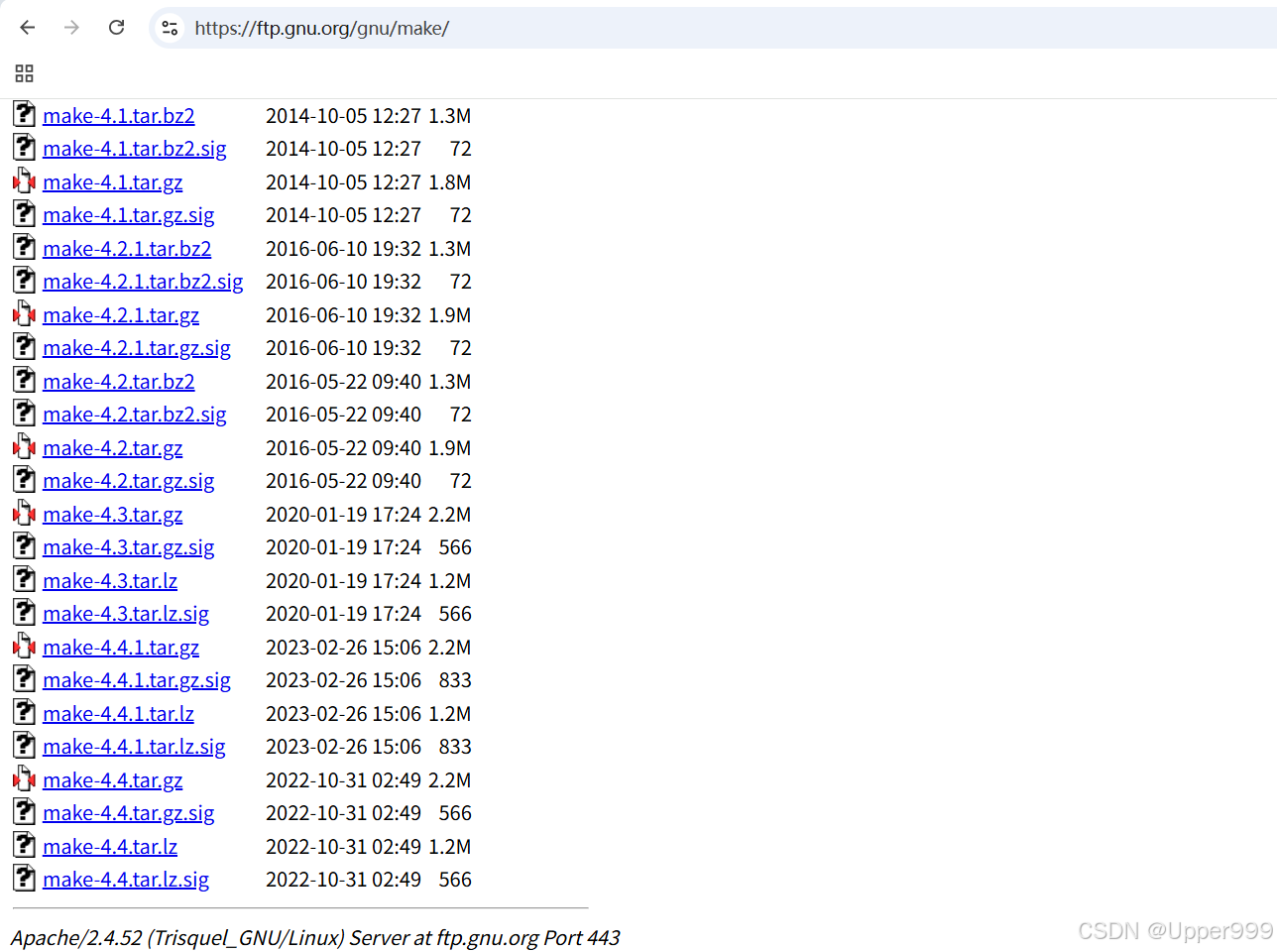The height and width of the screenshot is (952, 1277).
Task: Download make-4.4.tar.gz
Action: 113,780
